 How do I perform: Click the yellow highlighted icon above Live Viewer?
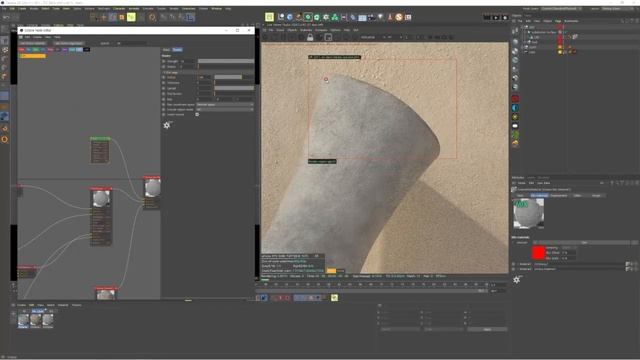point(269,17)
